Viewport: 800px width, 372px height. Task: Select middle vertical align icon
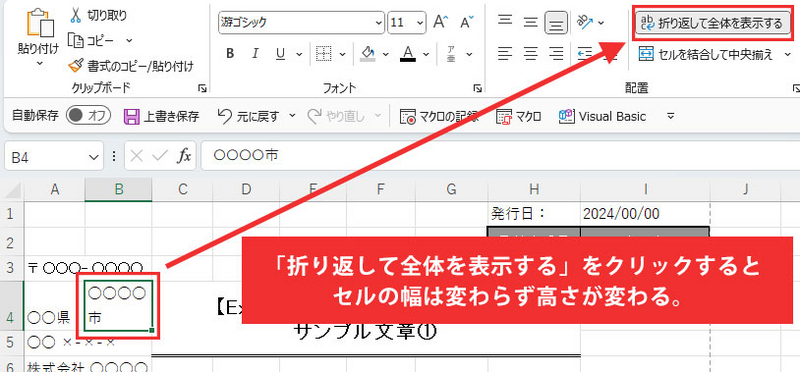coord(531,22)
